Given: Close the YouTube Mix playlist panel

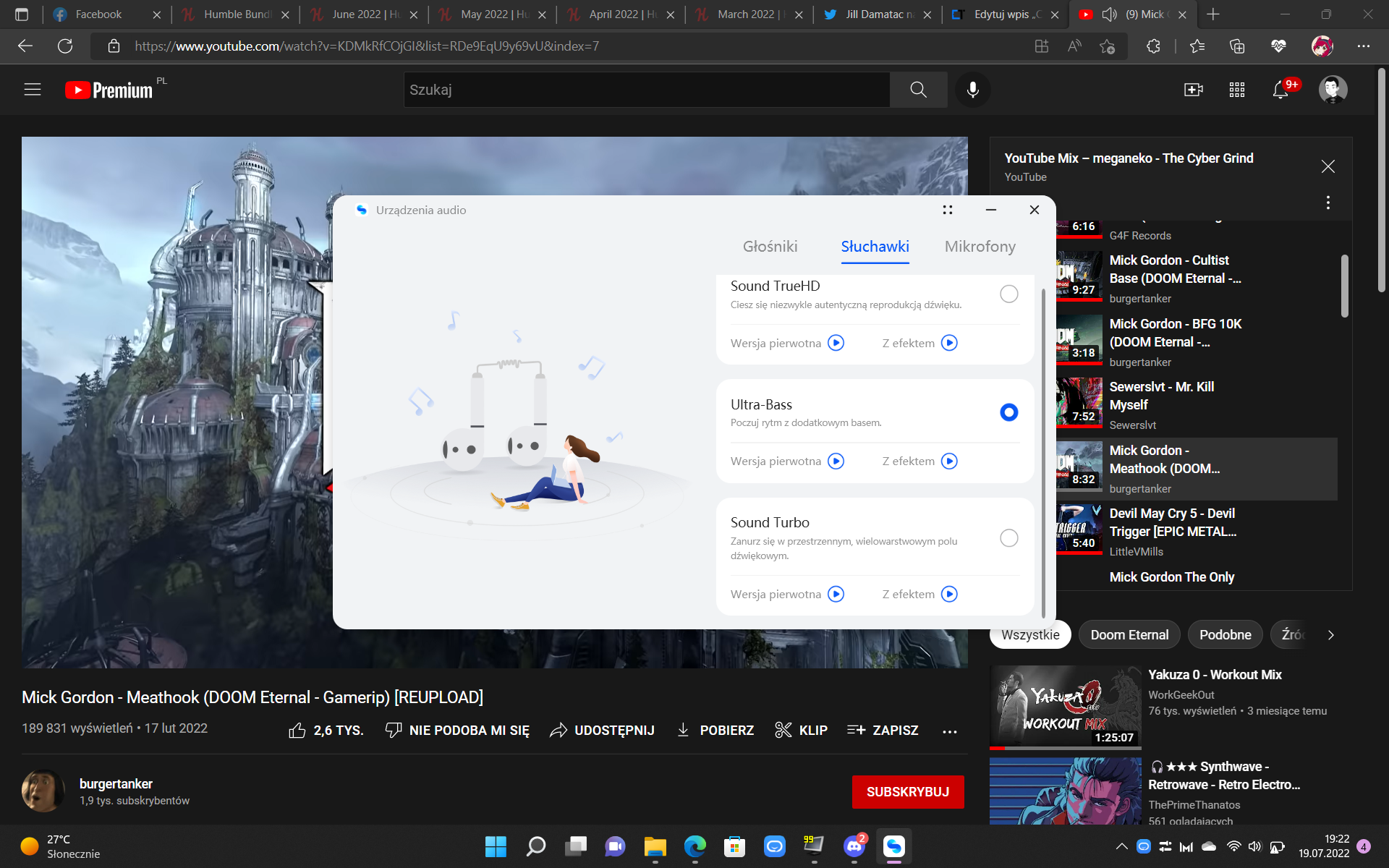Looking at the screenshot, I should click(x=1328, y=166).
